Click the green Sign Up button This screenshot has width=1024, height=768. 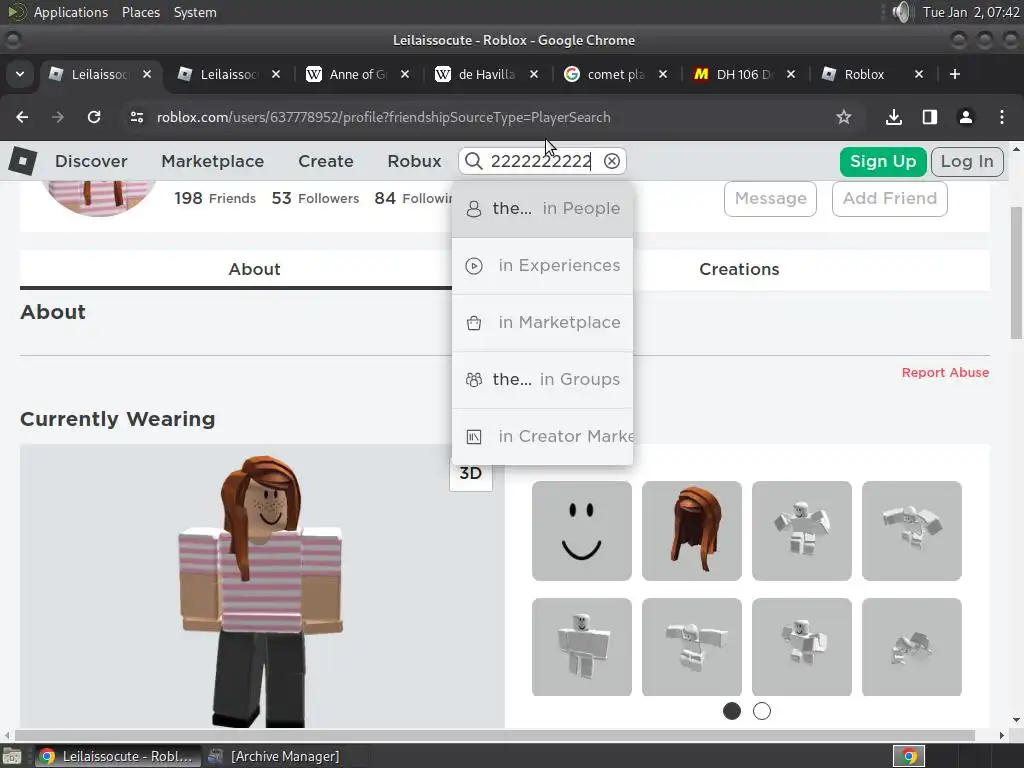tap(883, 161)
